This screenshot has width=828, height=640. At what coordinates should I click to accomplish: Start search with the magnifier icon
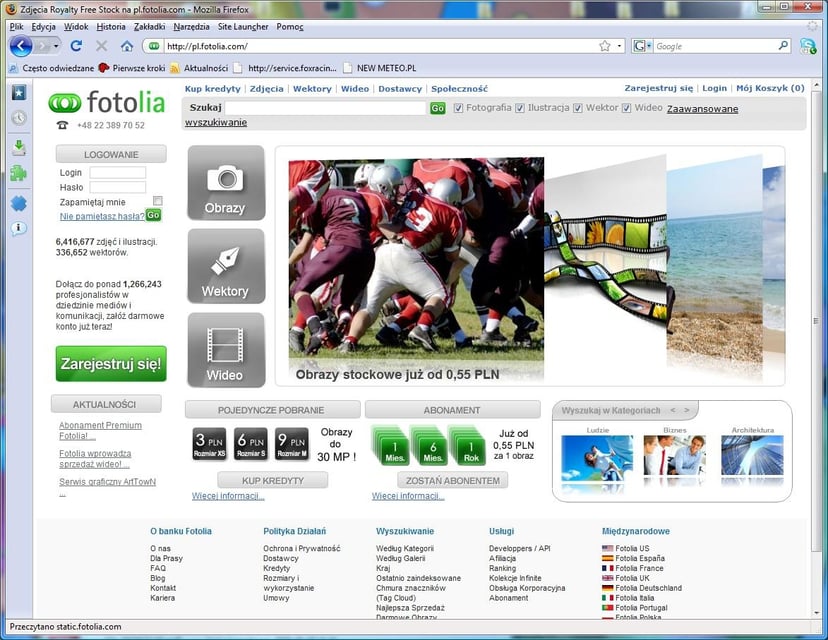coord(784,46)
